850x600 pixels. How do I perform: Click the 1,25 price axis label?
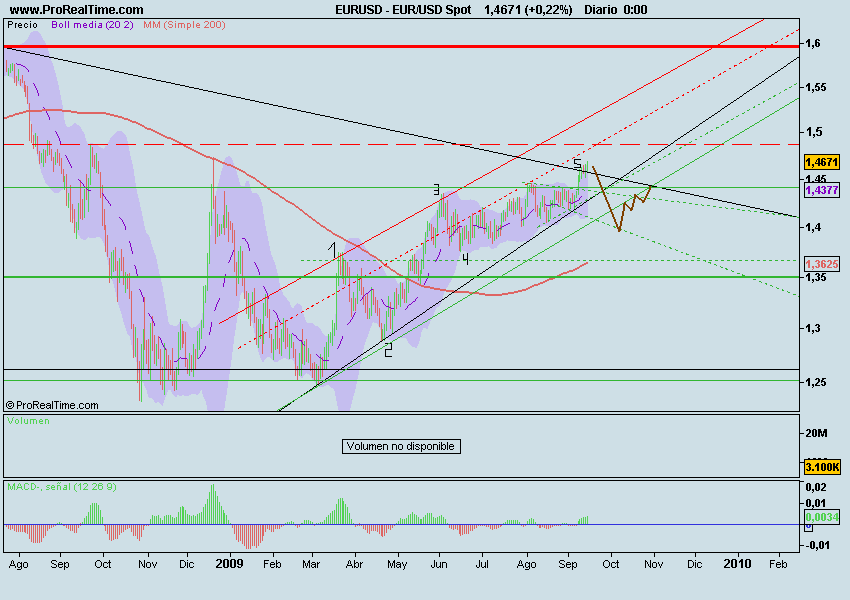[x=816, y=383]
